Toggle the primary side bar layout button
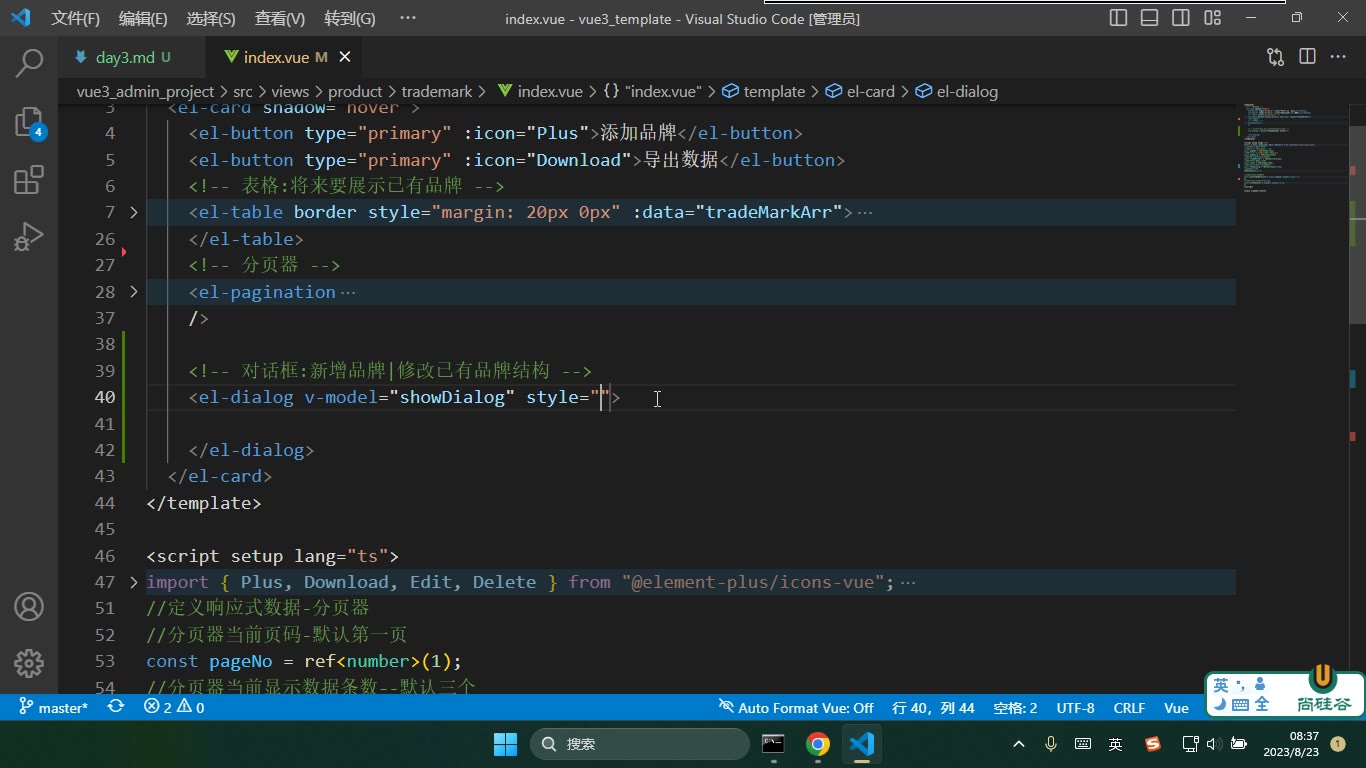1366x768 pixels. pyautogui.click(x=1118, y=18)
